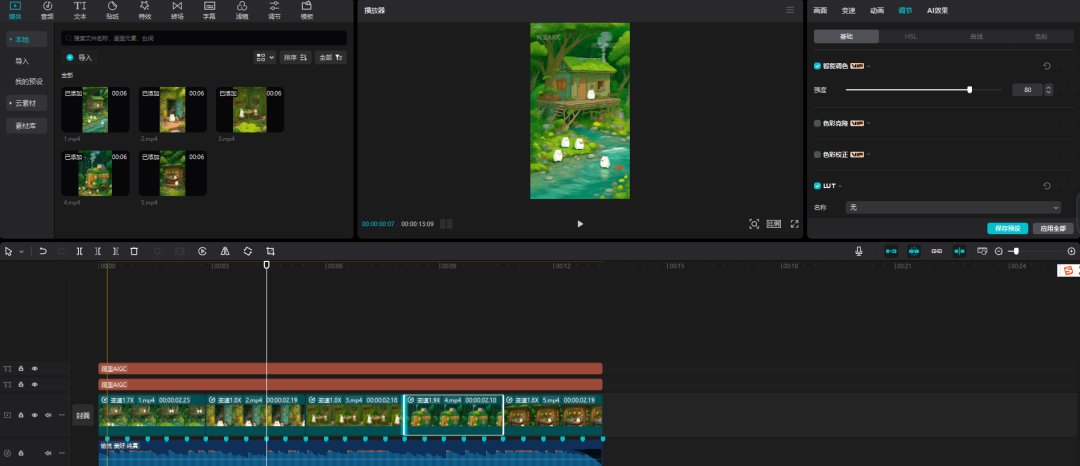This screenshot has height=466, width=1080.
Task: Open the 贴纸 stickers panel
Action: tap(112, 10)
